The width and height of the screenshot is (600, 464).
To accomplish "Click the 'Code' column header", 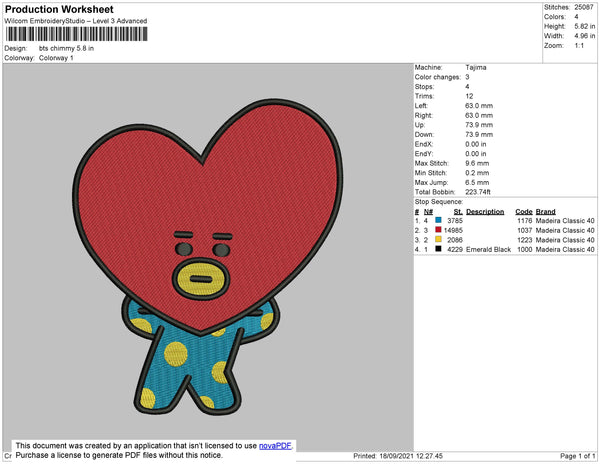I will click(523, 212).
